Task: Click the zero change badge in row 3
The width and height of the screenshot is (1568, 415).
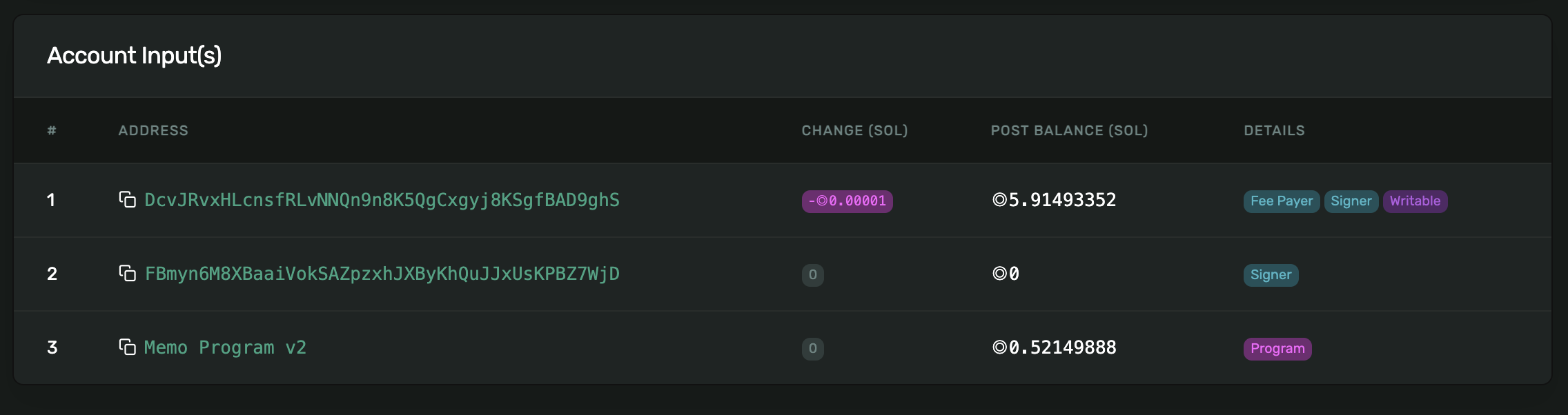Action: tap(812, 349)
